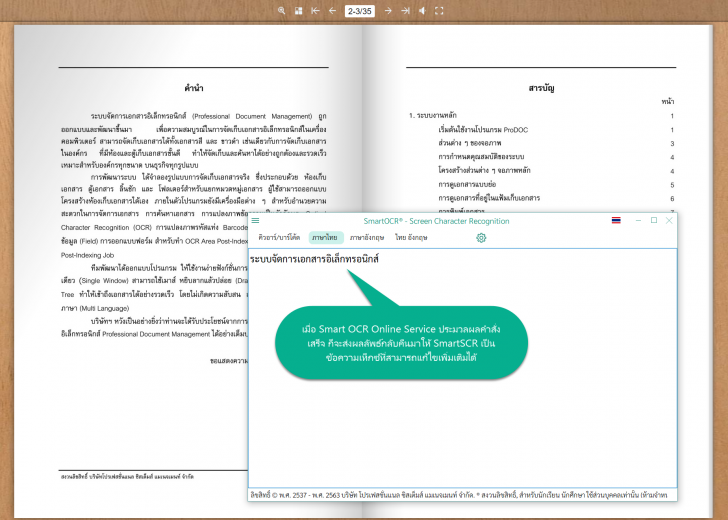Go to the previous page
728x520 pixels.
[332, 11]
